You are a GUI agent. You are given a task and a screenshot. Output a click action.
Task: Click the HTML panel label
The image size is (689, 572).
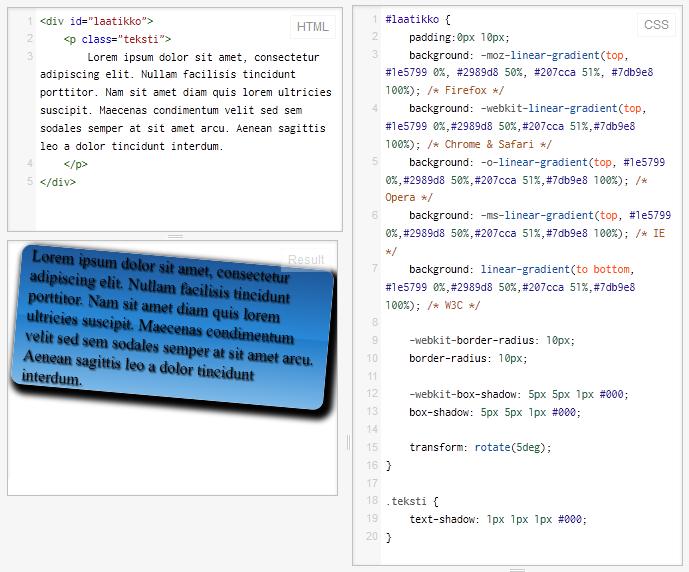pyautogui.click(x=312, y=27)
